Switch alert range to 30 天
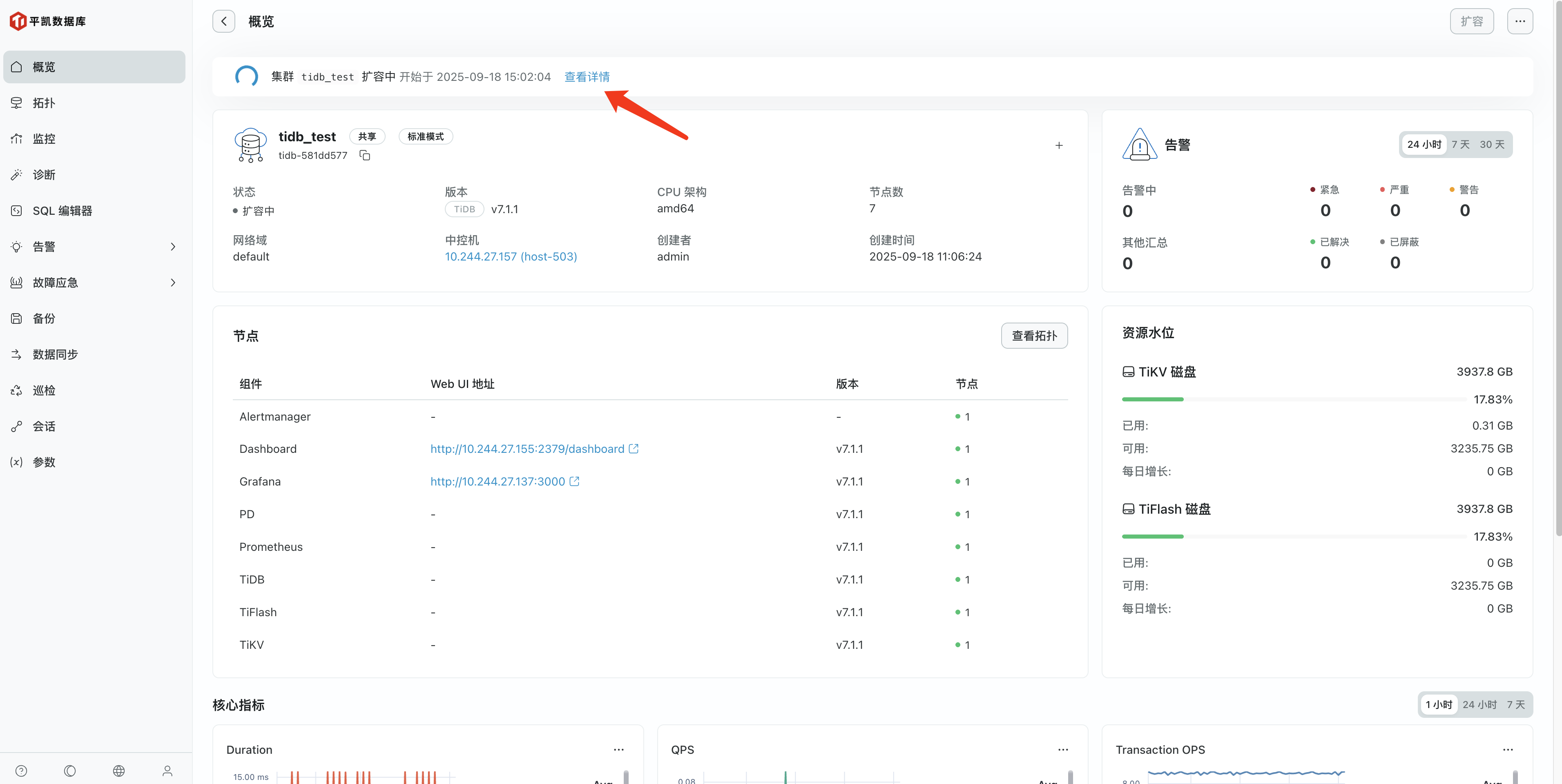 point(1492,144)
